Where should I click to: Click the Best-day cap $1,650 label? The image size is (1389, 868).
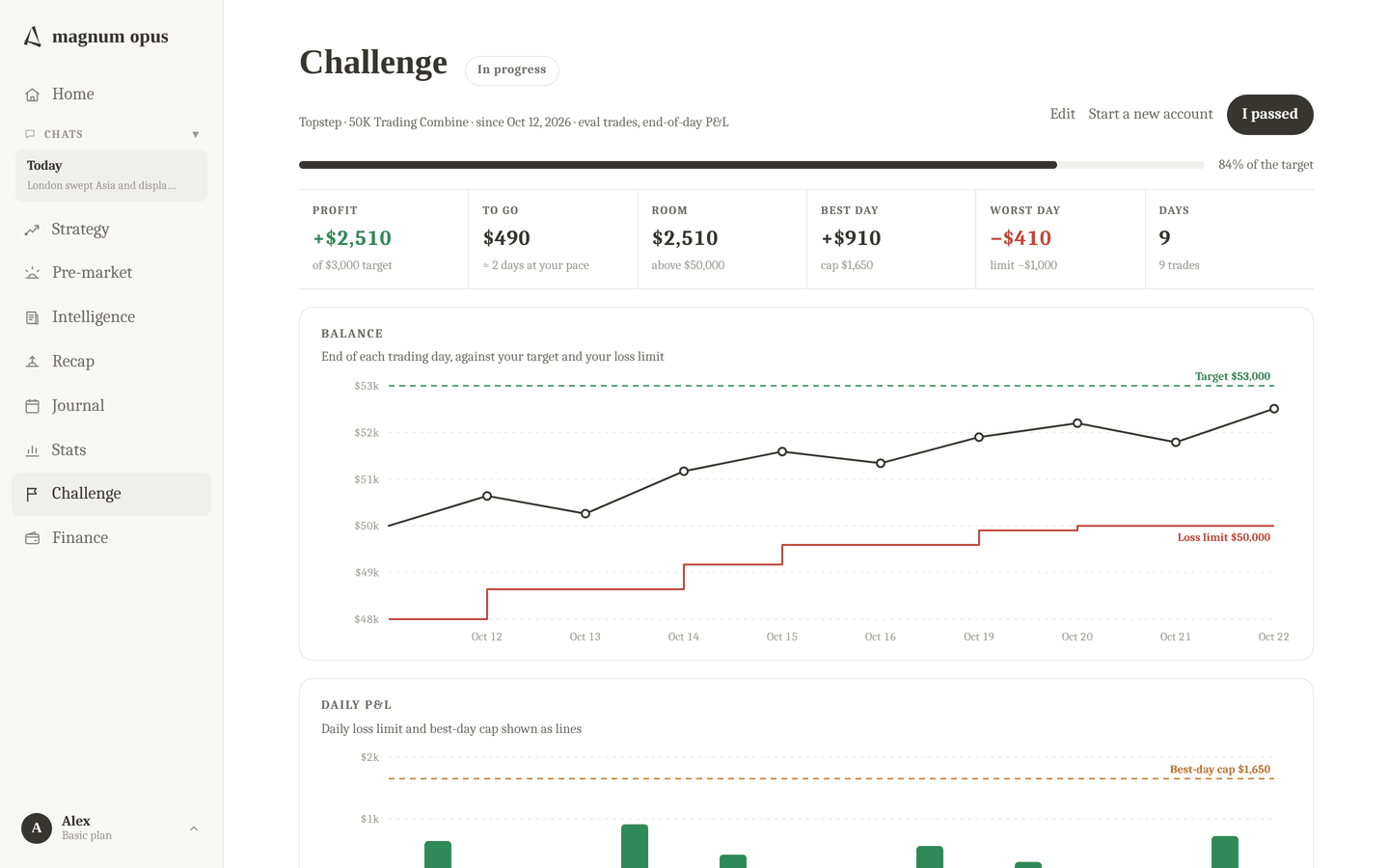point(1220,770)
